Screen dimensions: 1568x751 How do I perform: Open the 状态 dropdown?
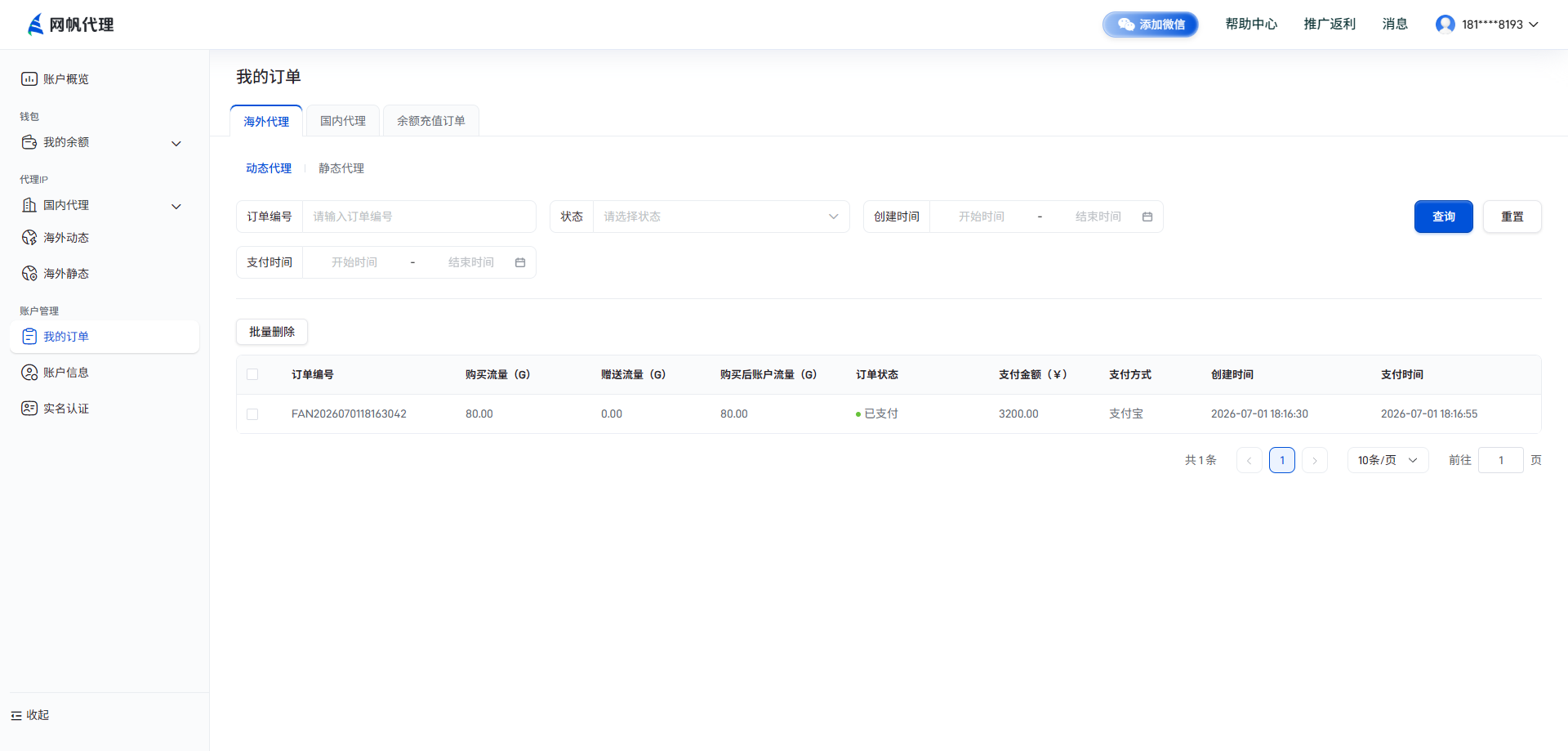coord(721,217)
